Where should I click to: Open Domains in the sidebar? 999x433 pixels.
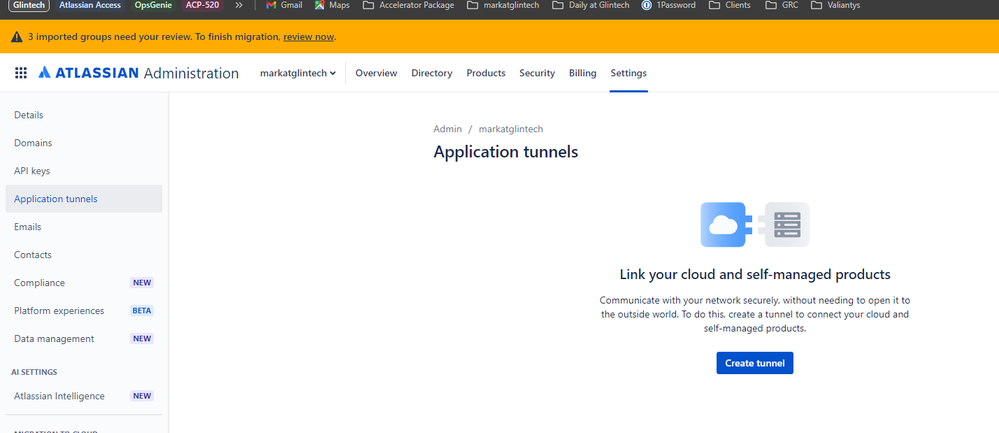(83, 143)
